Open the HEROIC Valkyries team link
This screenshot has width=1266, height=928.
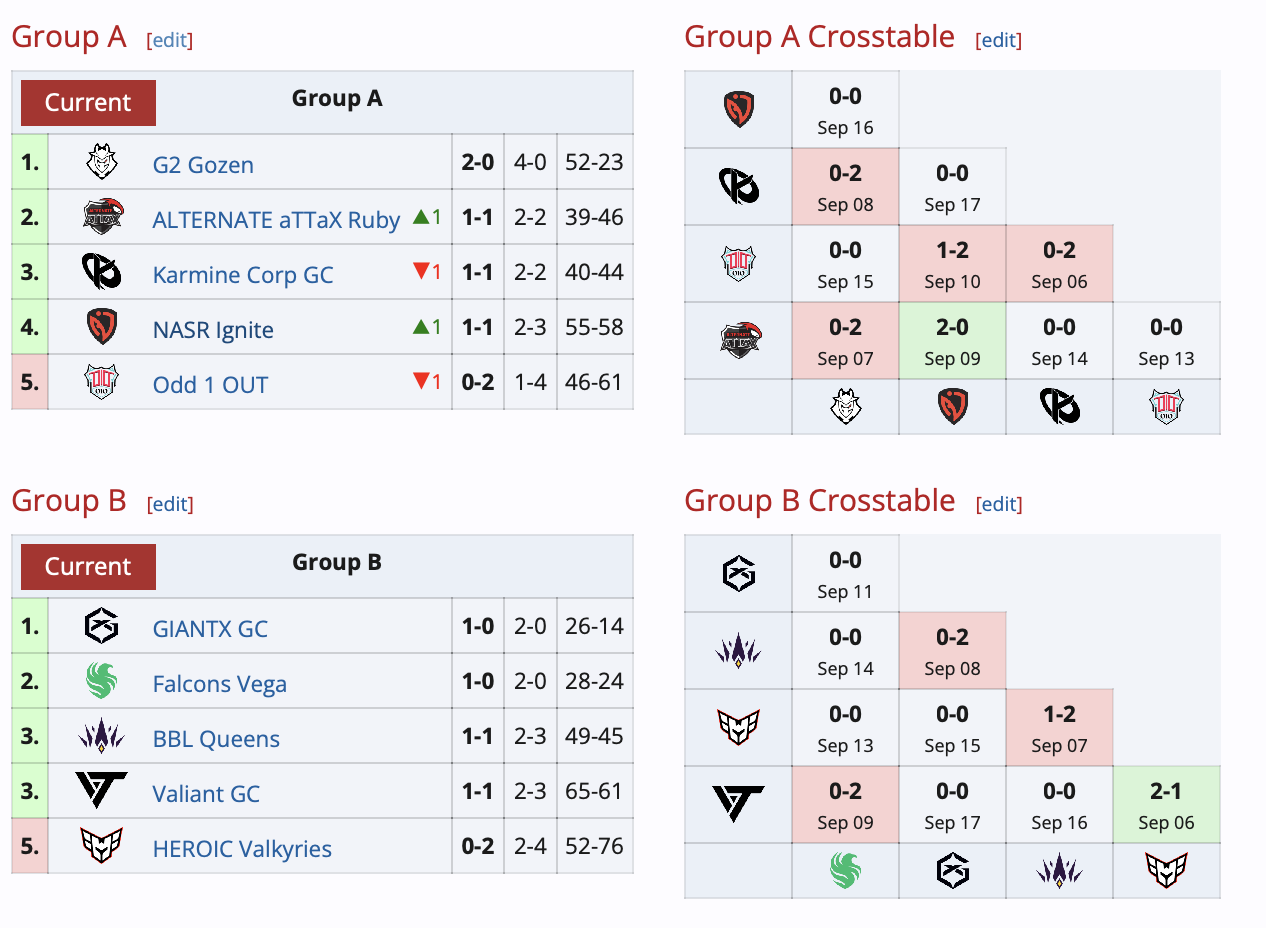pos(242,848)
